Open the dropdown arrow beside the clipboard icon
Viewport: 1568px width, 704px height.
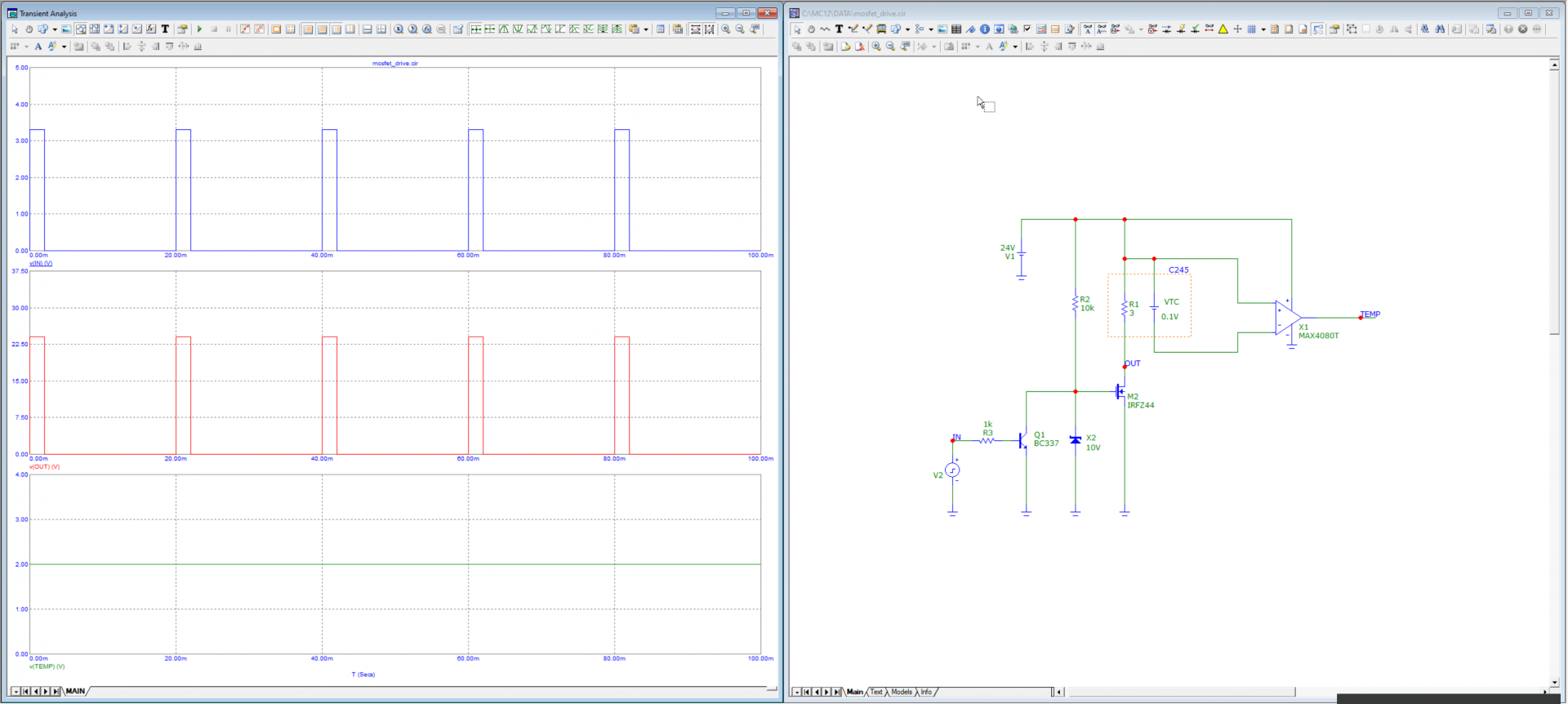click(x=646, y=29)
